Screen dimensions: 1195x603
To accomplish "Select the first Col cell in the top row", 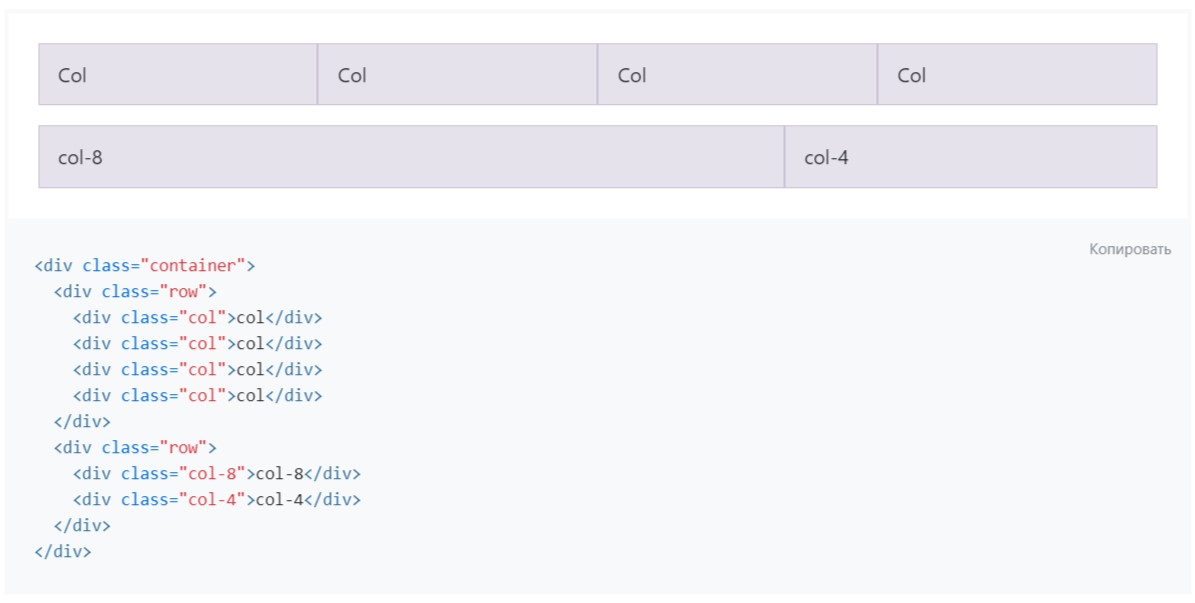I will coord(175,73).
